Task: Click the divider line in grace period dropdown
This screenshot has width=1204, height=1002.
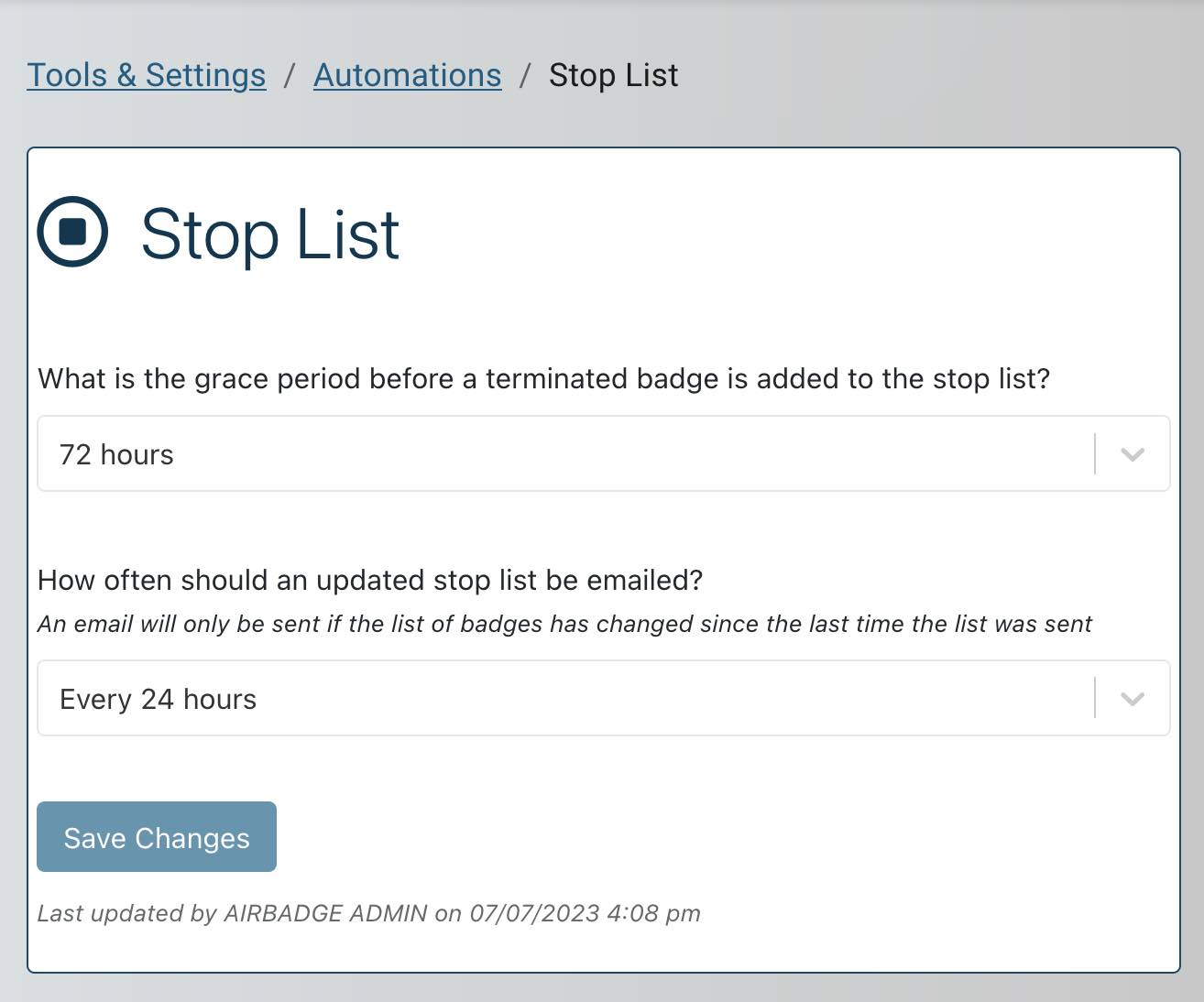Action: (1095, 454)
